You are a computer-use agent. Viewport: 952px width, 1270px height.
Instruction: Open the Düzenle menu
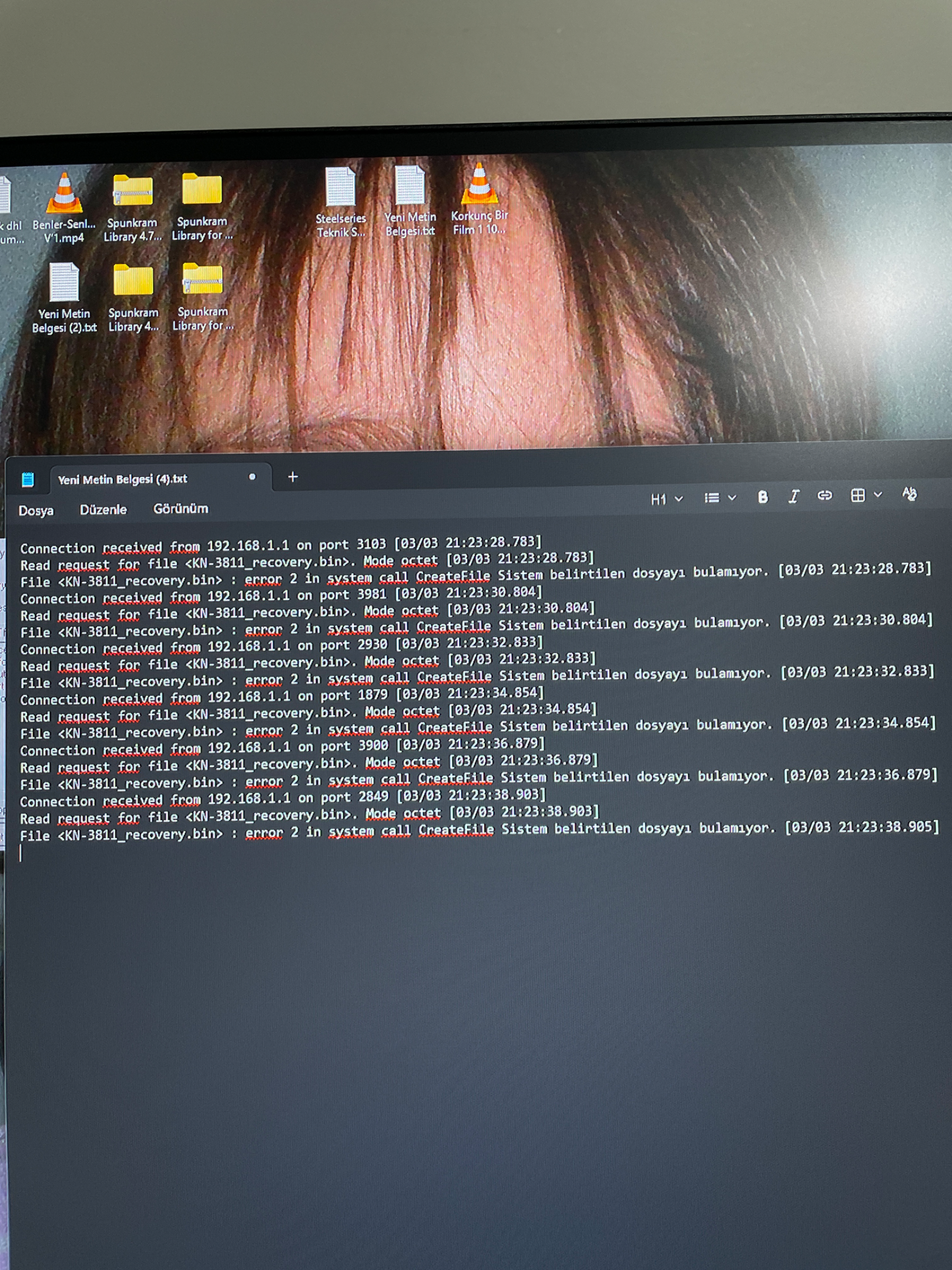pyautogui.click(x=103, y=509)
